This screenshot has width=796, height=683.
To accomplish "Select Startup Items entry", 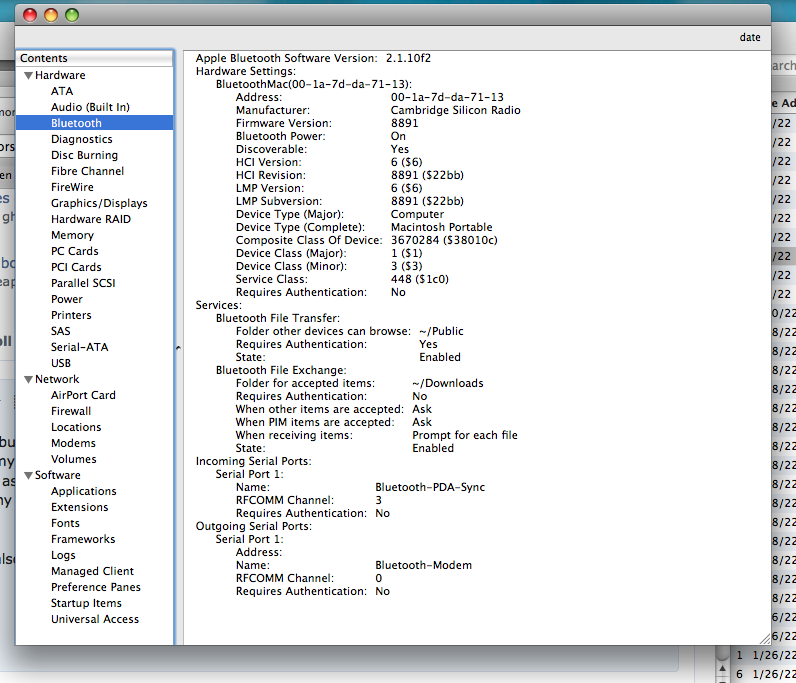I will [86, 603].
